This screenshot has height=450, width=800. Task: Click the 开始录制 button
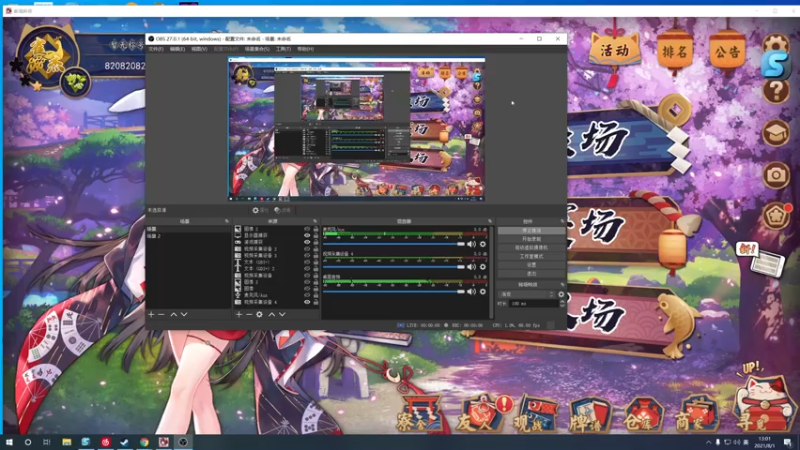click(531, 239)
